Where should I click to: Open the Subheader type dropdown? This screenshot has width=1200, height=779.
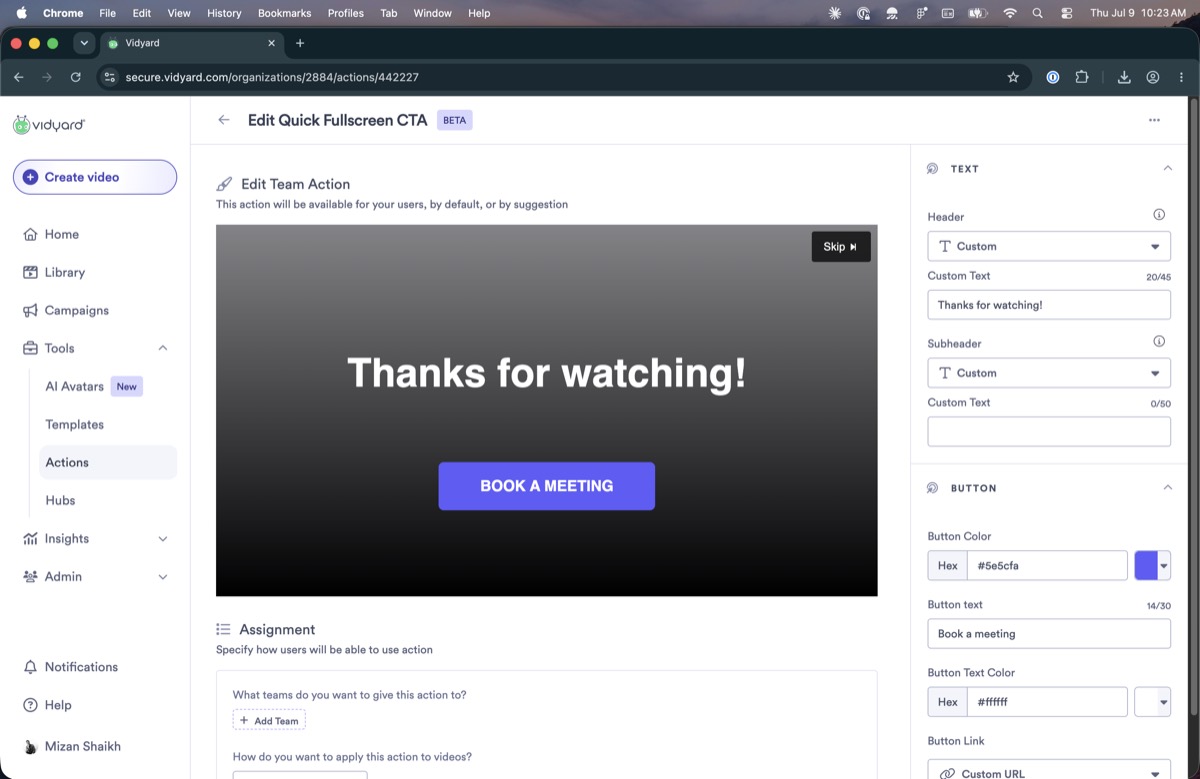pyautogui.click(x=1049, y=373)
